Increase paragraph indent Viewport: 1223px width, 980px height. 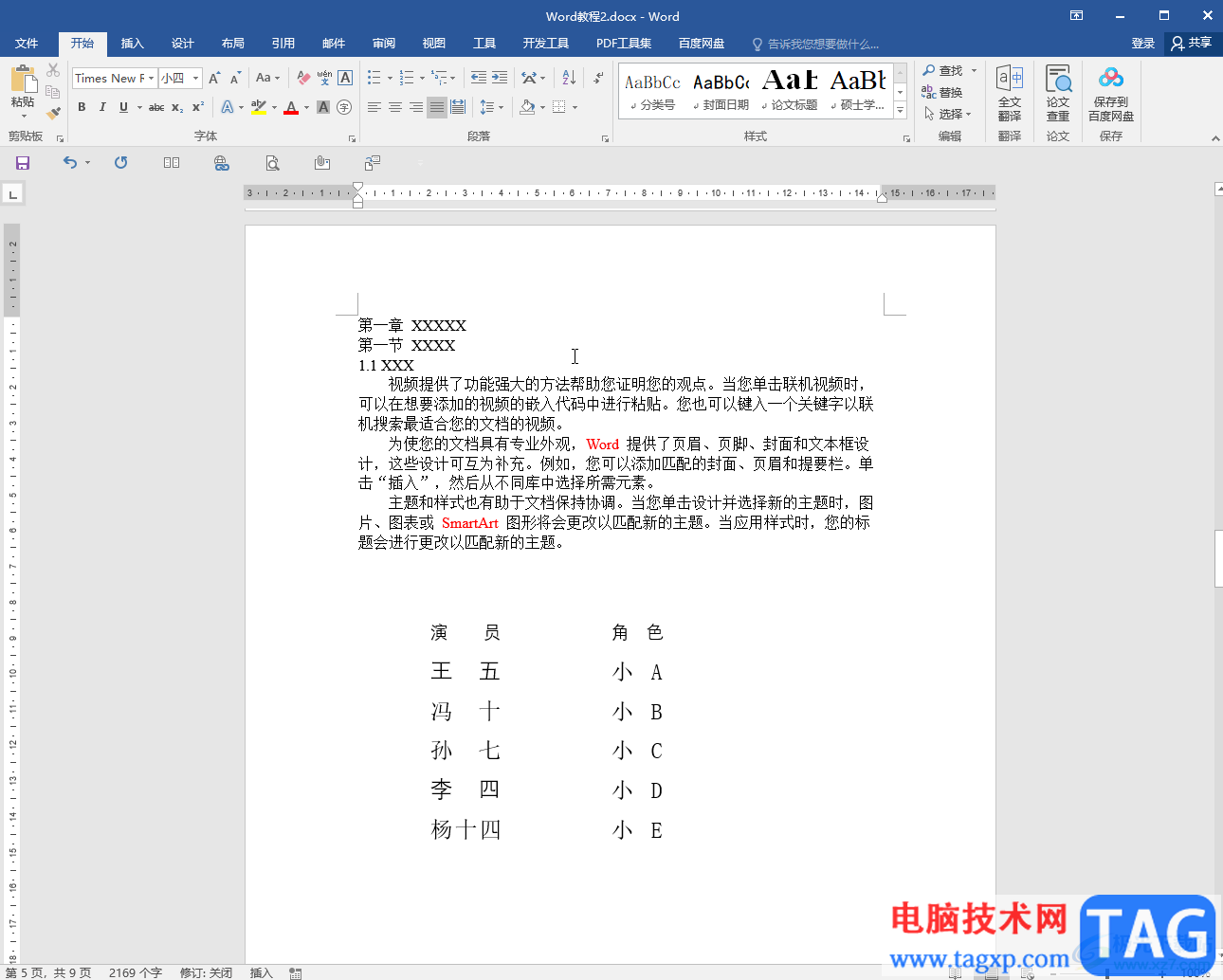[x=500, y=78]
